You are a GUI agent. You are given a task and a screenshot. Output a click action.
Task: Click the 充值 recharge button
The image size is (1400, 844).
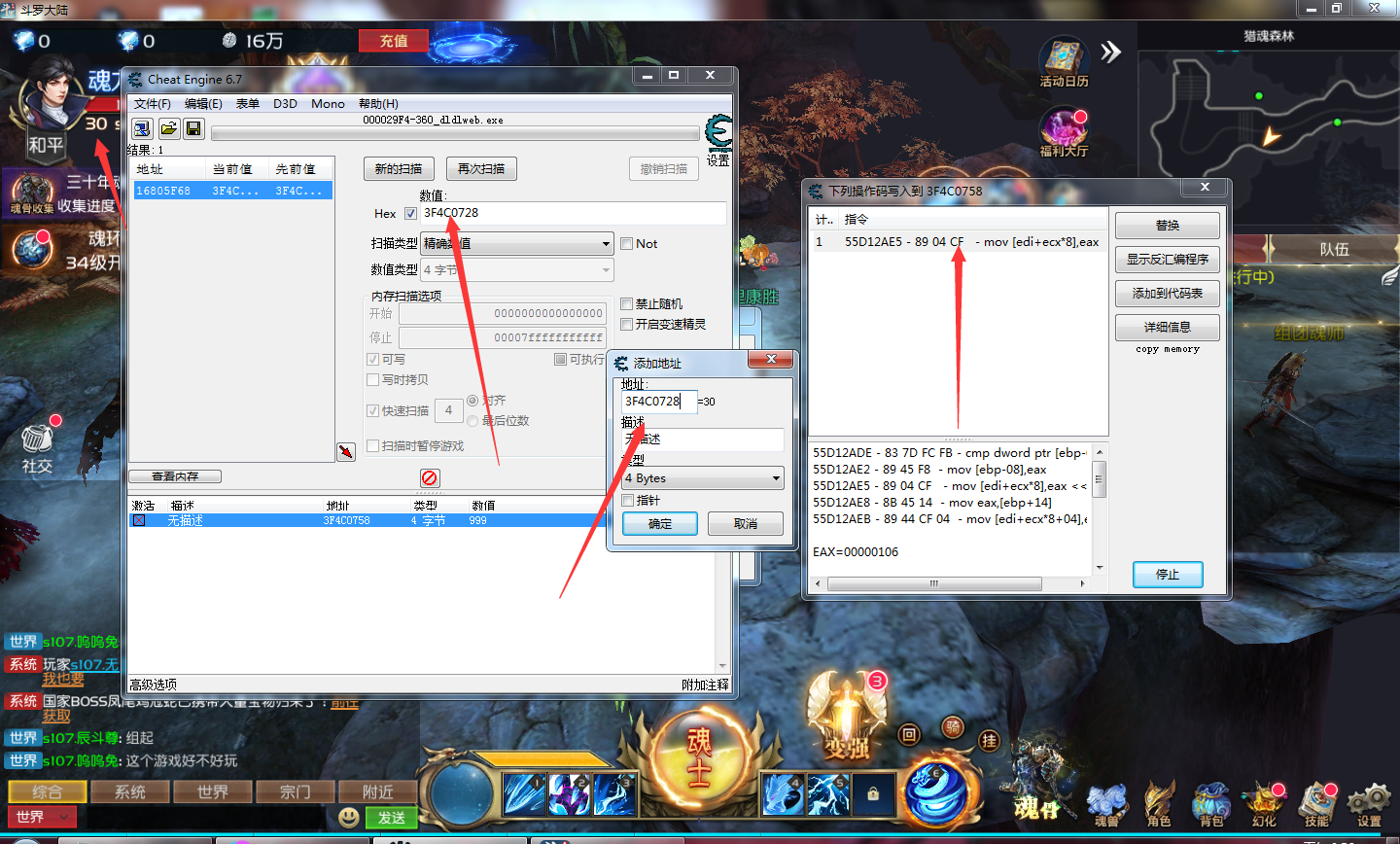(394, 41)
